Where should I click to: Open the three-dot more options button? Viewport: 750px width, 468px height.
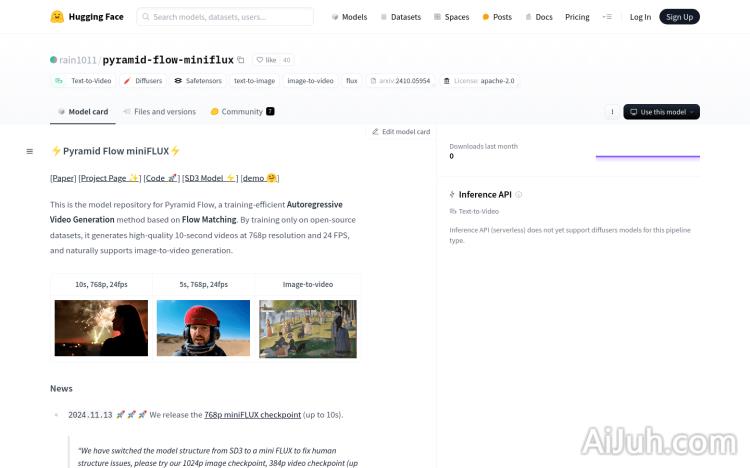coord(612,112)
